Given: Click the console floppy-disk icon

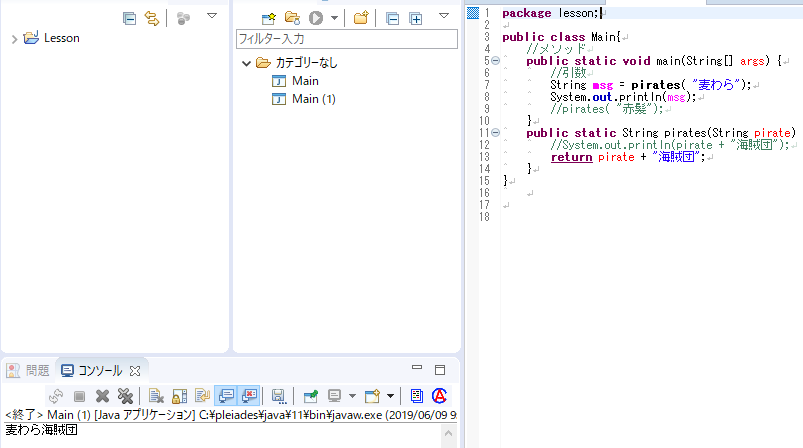Looking at the screenshot, I should 278,396.
